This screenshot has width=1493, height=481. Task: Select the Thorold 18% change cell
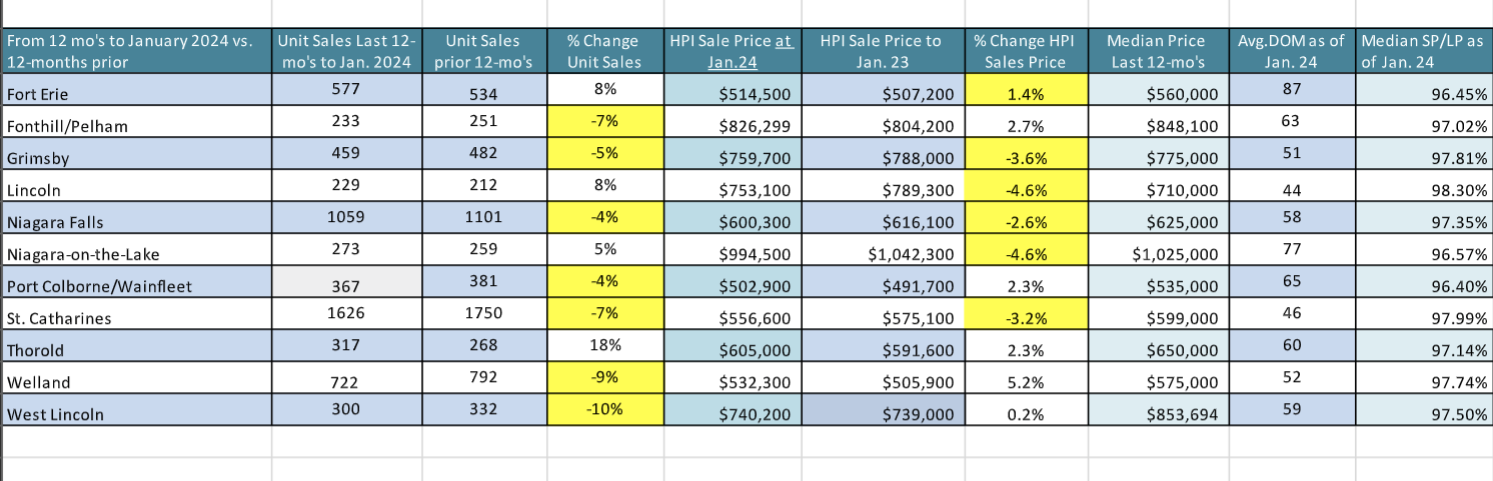click(604, 349)
